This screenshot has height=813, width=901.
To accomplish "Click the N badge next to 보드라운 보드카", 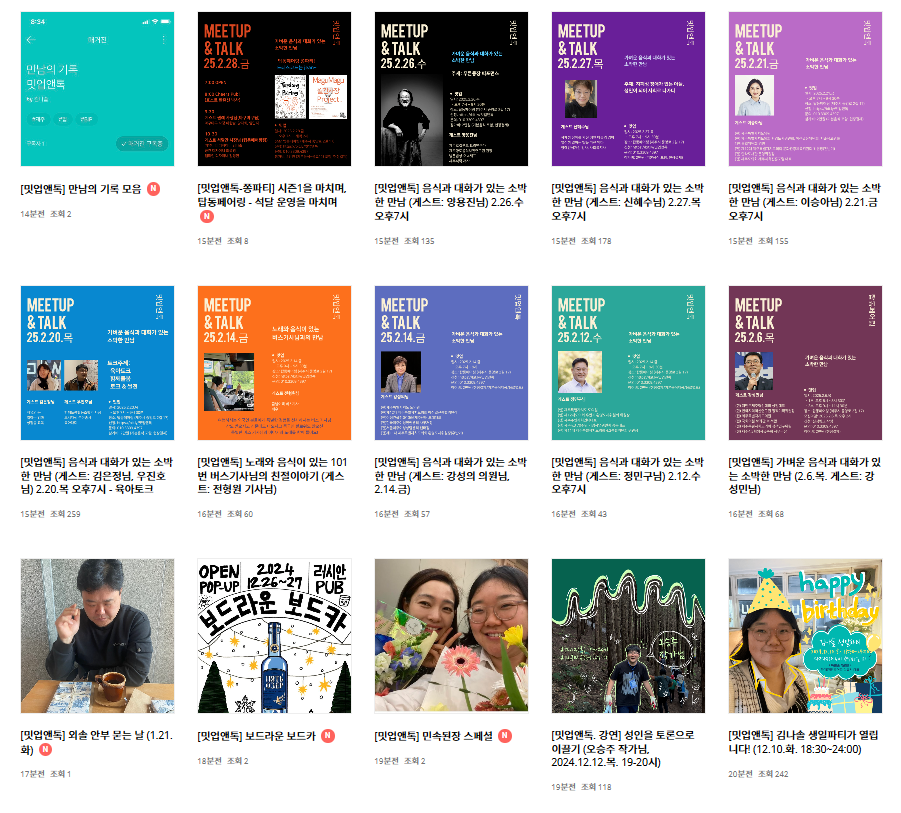I will pos(328,736).
